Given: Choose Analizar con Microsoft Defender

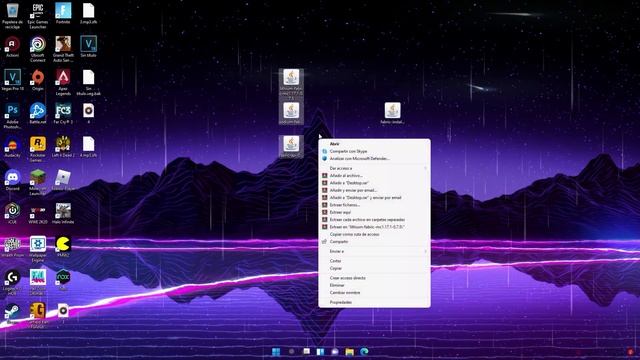Looking at the screenshot, I should (x=360, y=158).
